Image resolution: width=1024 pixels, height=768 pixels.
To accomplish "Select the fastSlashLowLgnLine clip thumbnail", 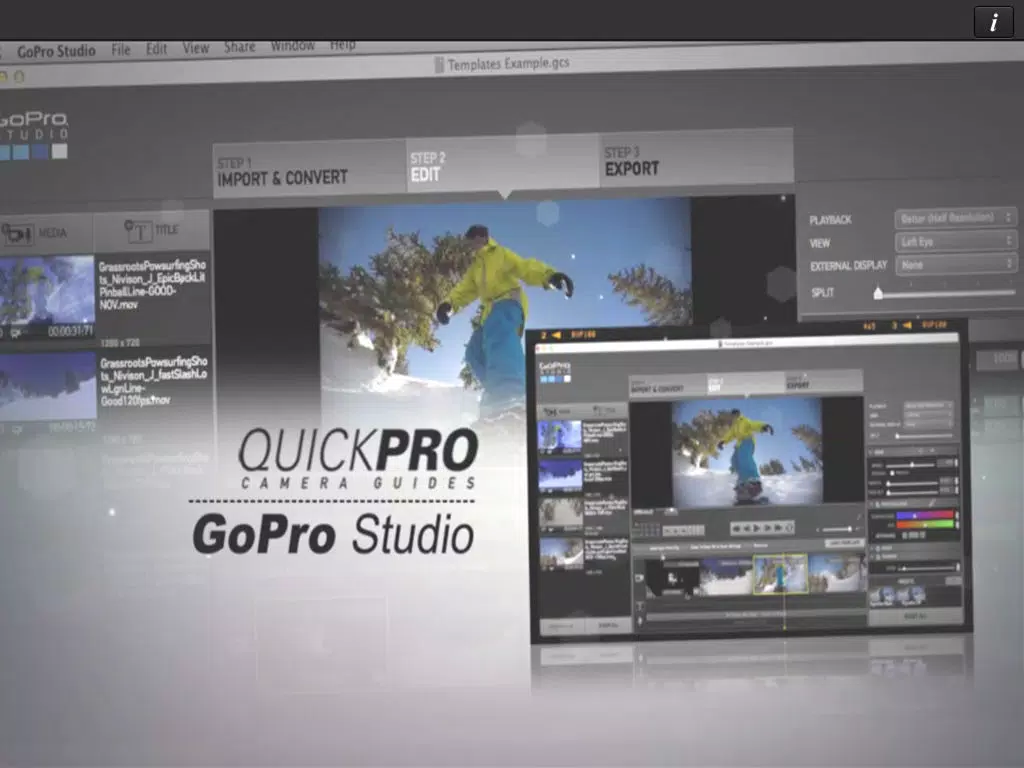I will tap(48, 387).
